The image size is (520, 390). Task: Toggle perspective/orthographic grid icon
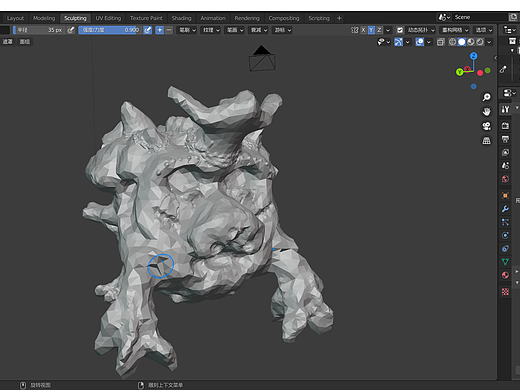point(487,141)
